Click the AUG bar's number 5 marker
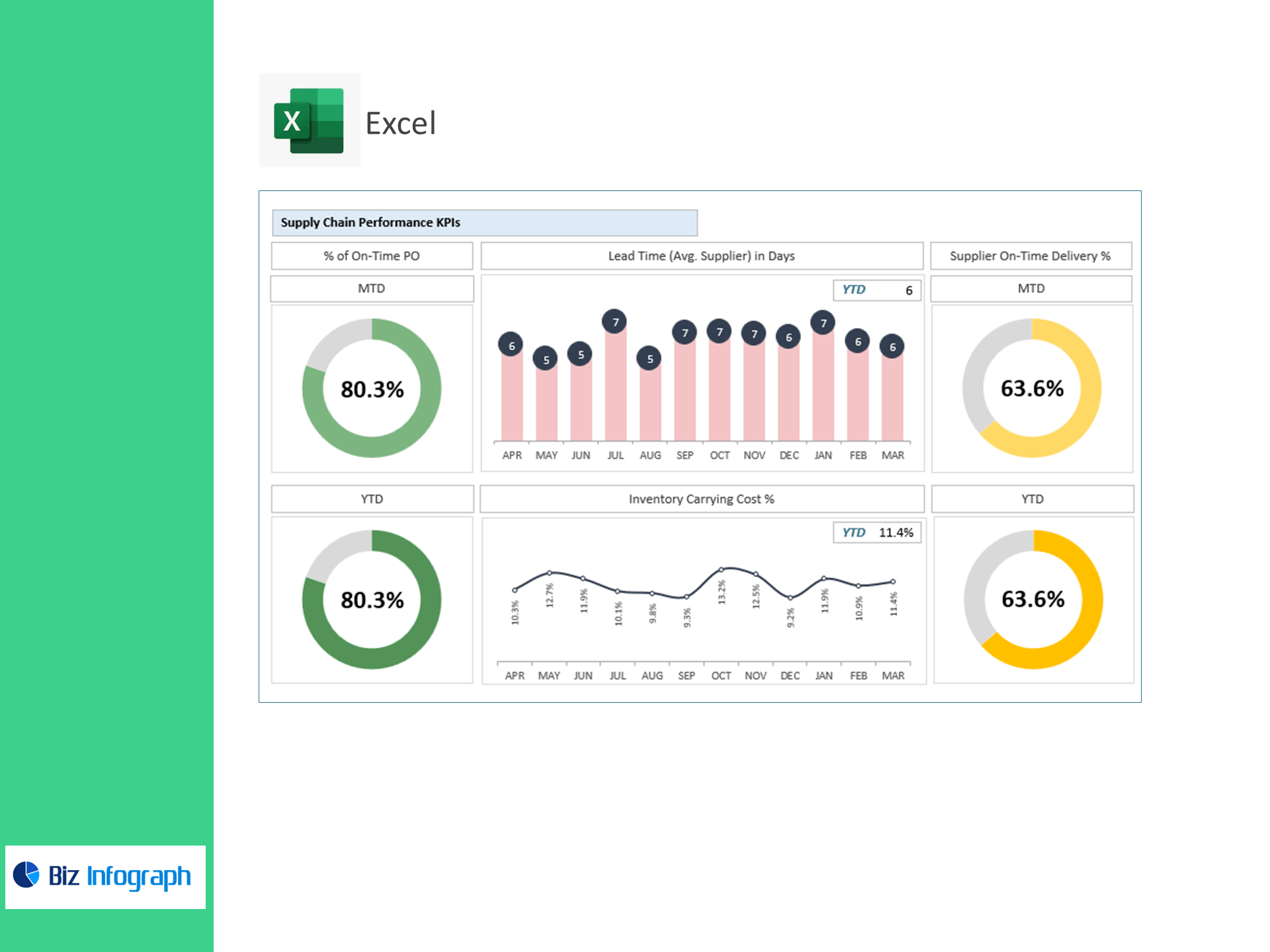This screenshot has width=1270, height=952. coord(650,358)
